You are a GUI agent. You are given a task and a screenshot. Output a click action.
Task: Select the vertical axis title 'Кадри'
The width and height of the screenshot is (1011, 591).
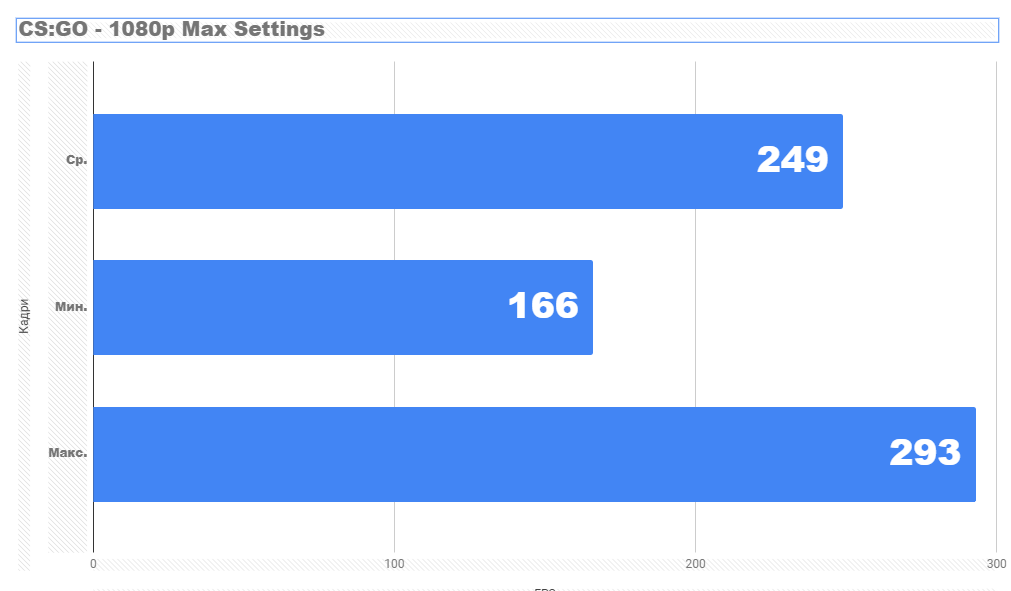(24, 316)
